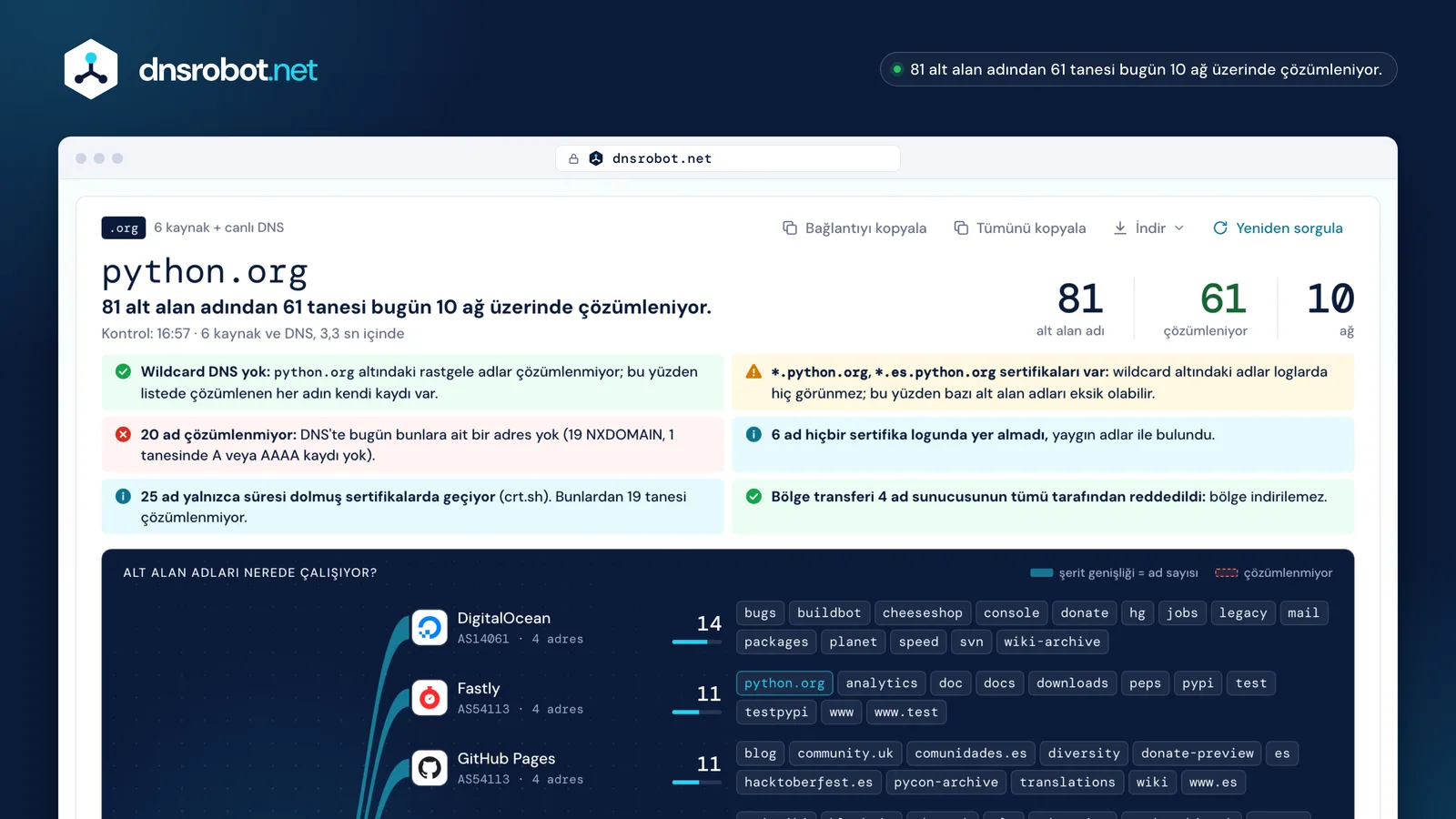
Task: Click the planet subdomain chip
Action: [854, 642]
